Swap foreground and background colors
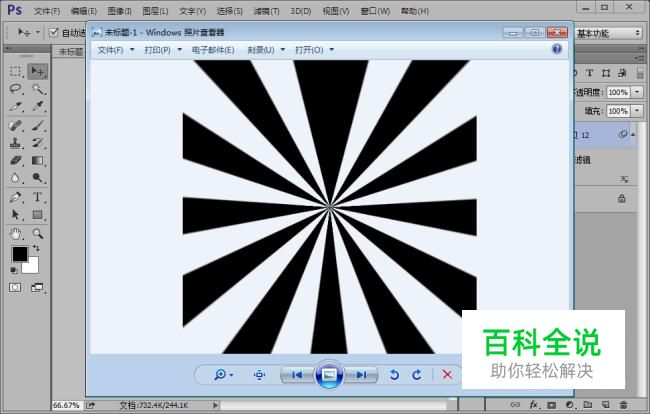Image resolution: width=650 pixels, height=414 pixels. point(36,248)
